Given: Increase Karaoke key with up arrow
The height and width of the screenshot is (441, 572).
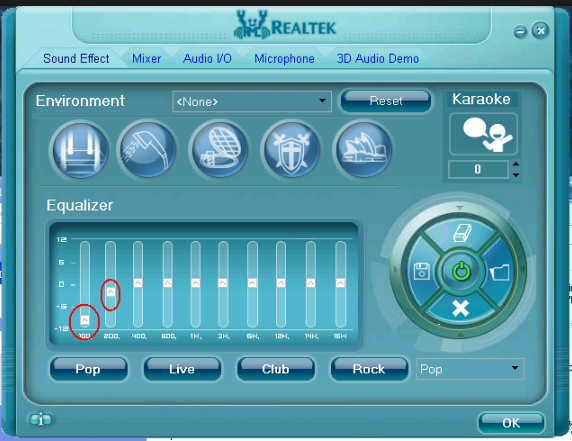Looking at the screenshot, I should tap(516, 164).
